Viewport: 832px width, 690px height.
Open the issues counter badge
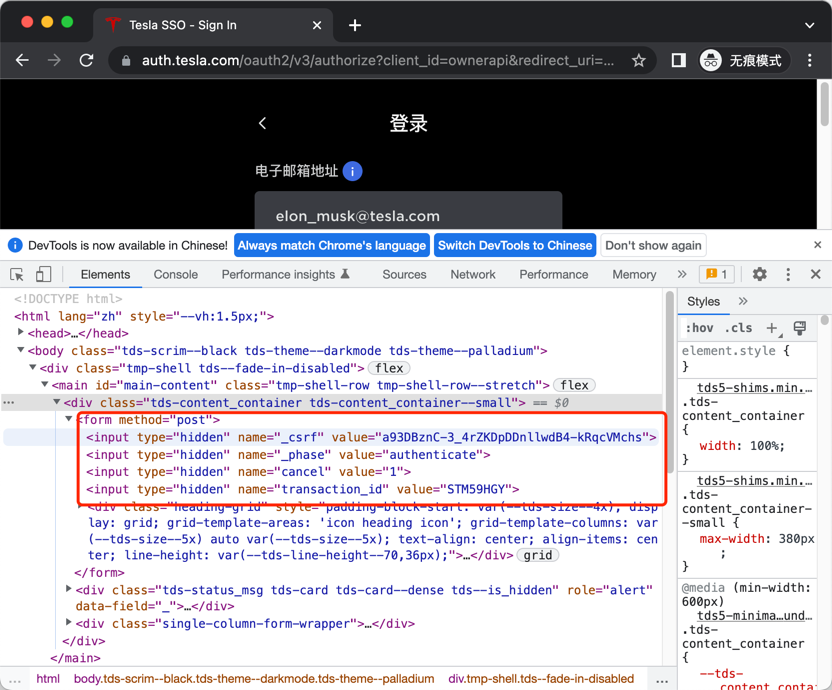tap(717, 274)
